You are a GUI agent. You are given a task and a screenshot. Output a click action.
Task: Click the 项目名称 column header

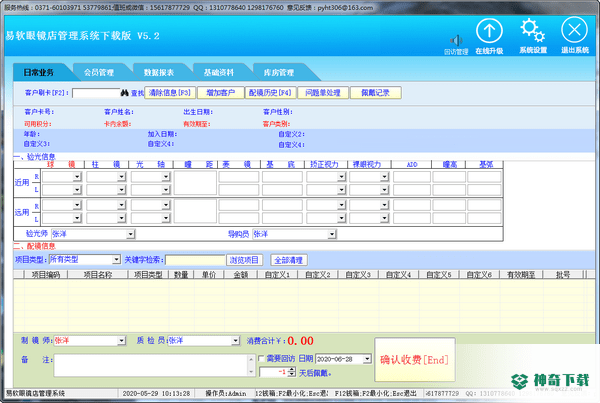tap(98, 274)
